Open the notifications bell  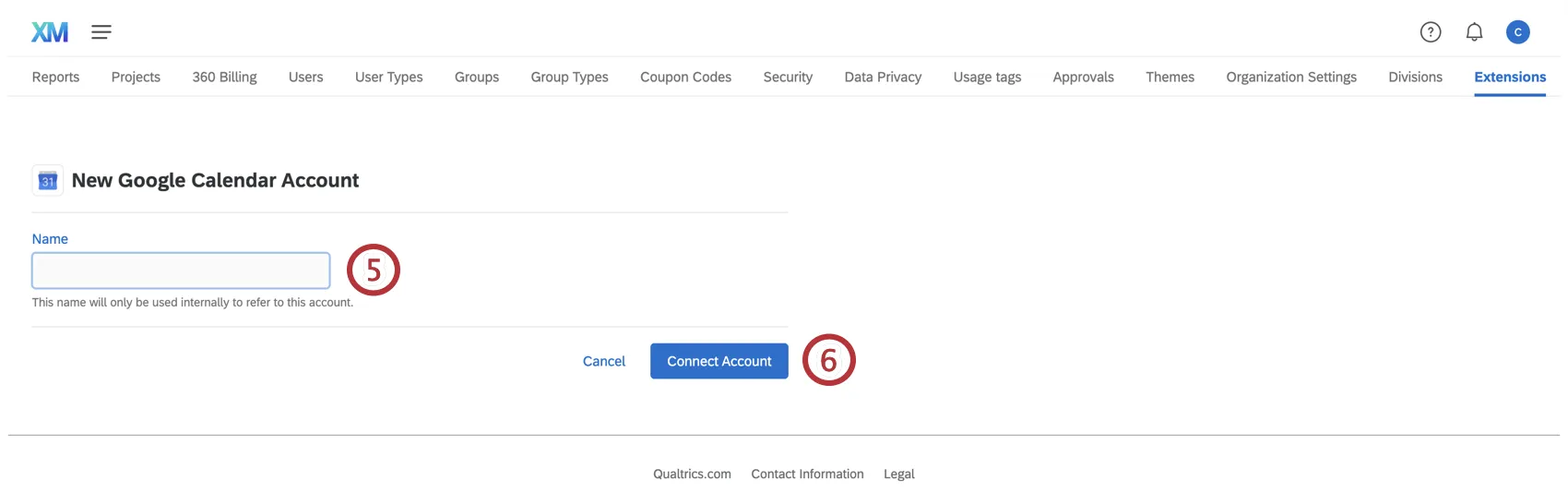point(1474,32)
